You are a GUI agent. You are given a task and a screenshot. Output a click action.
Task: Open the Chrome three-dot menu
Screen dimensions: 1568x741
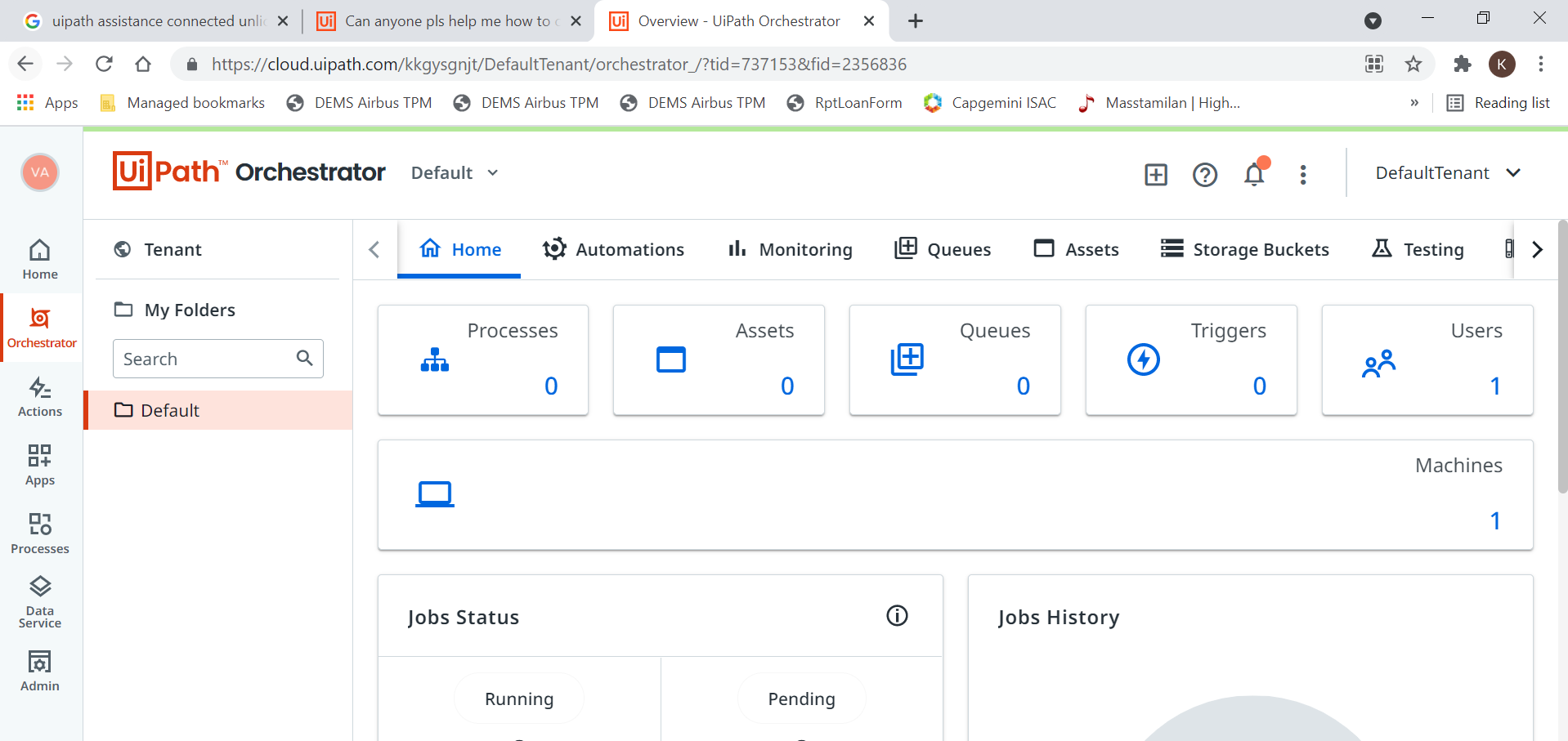(1541, 64)
